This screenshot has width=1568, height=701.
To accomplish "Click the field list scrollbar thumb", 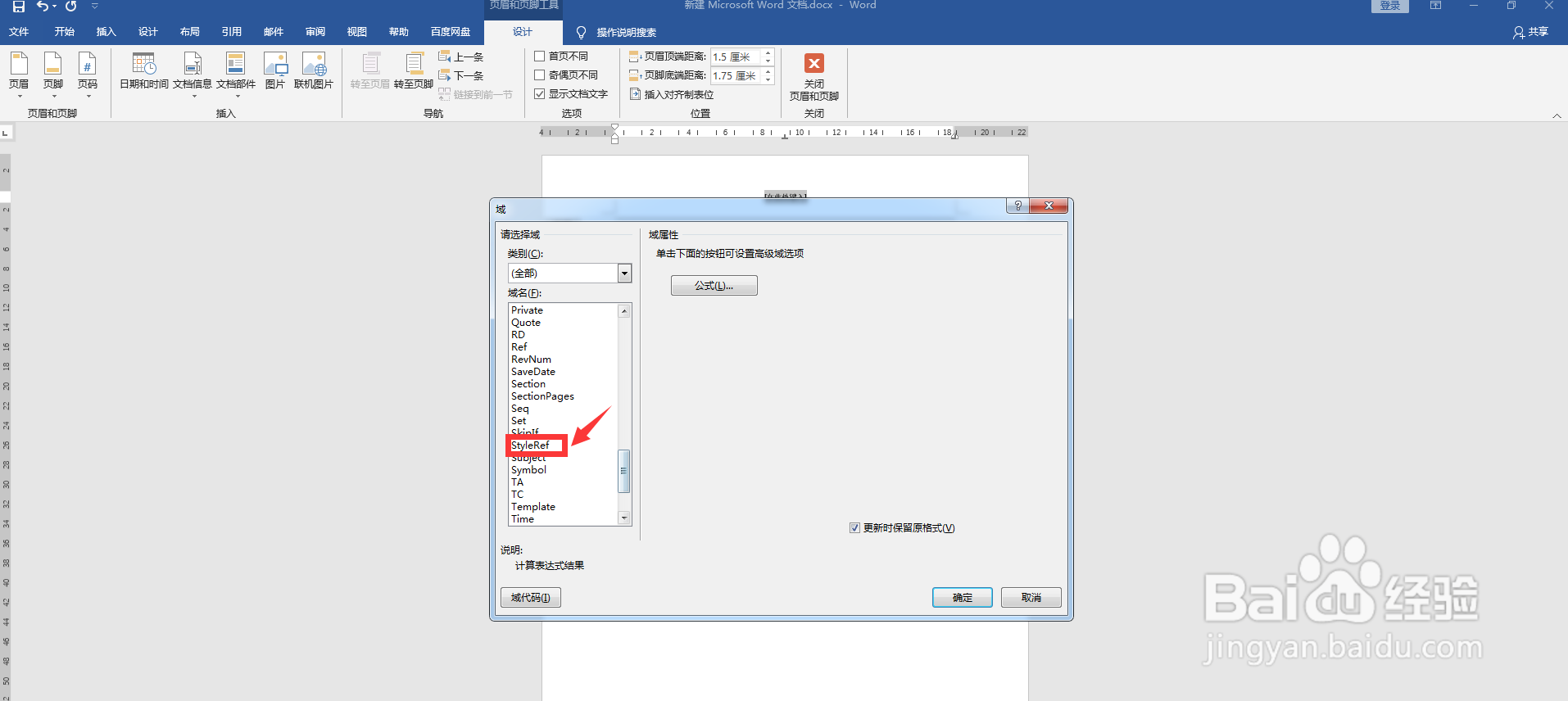I will coord(624,471).
